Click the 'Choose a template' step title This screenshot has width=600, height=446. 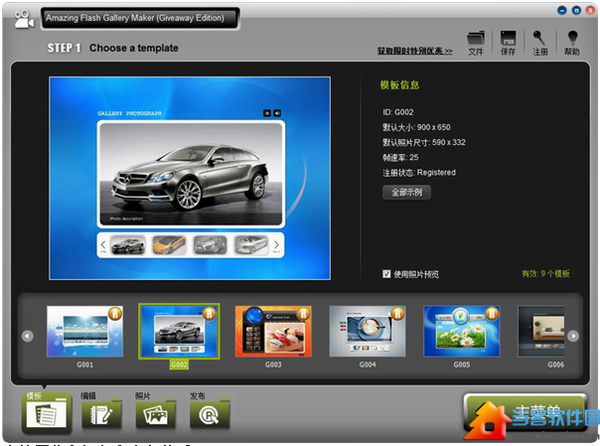134,48
